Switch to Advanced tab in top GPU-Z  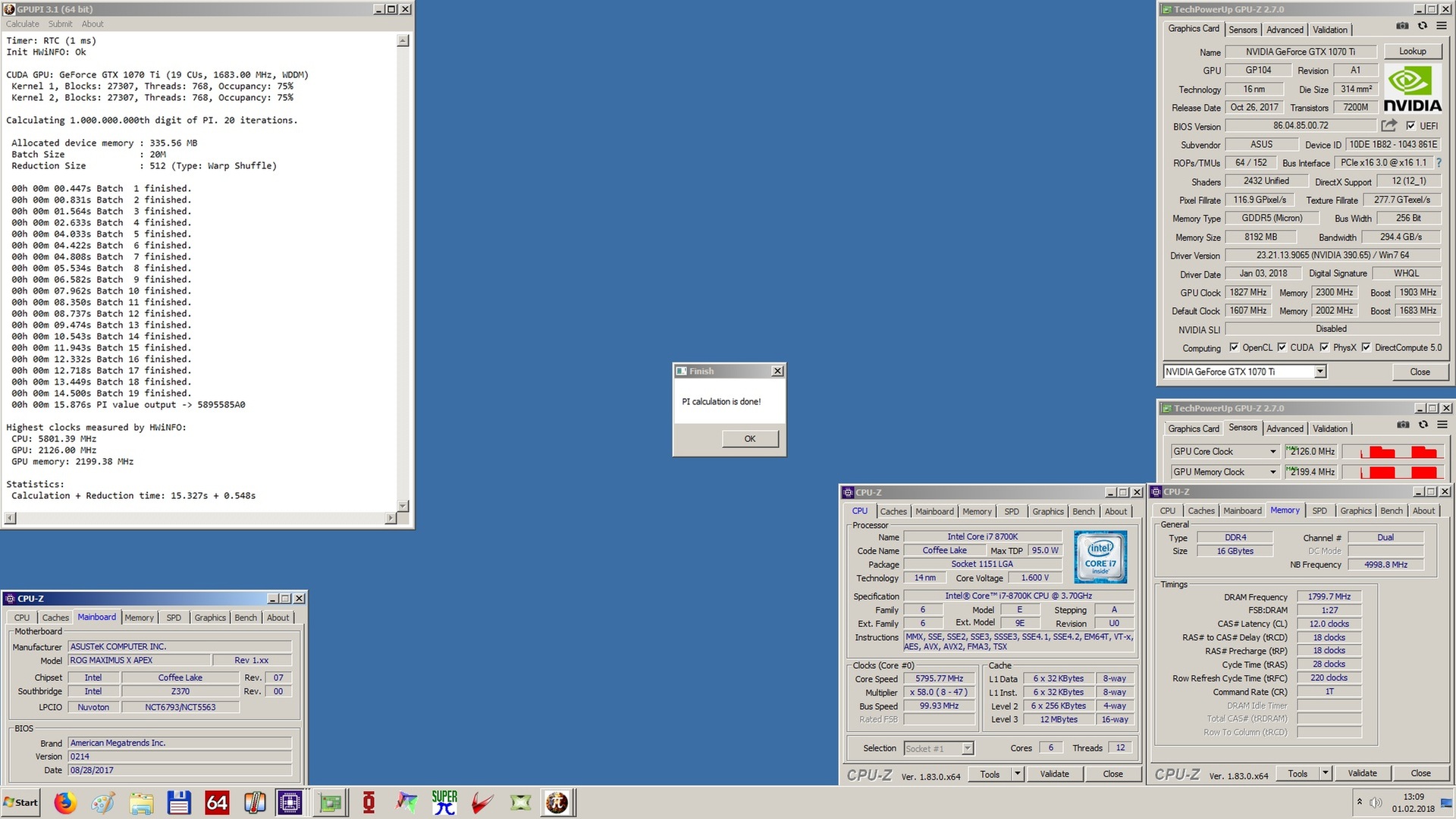1285,30
